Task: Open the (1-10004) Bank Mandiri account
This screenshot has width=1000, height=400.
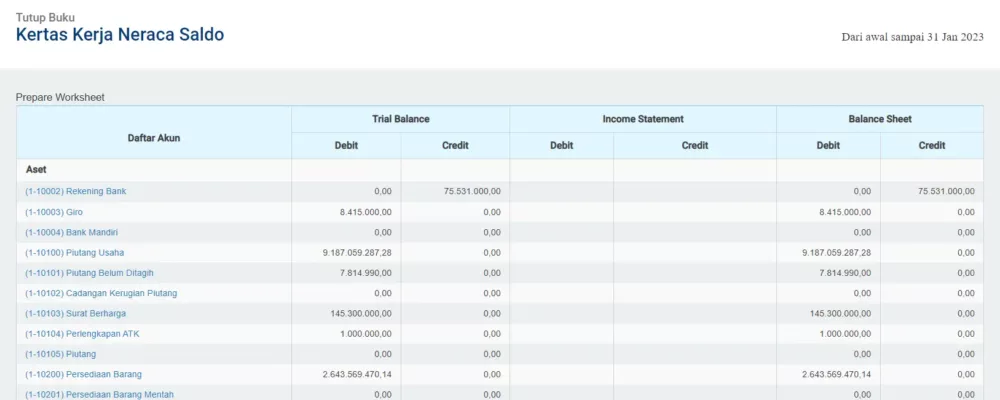Action: (71, 232)
